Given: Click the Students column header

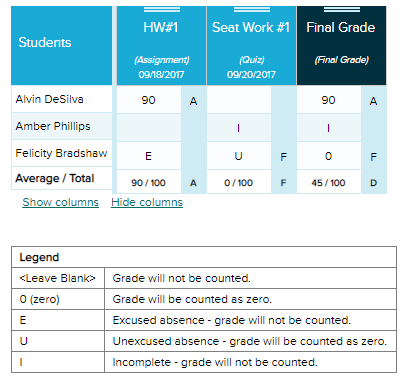Looking at the screenshot, I should point(62,46).
